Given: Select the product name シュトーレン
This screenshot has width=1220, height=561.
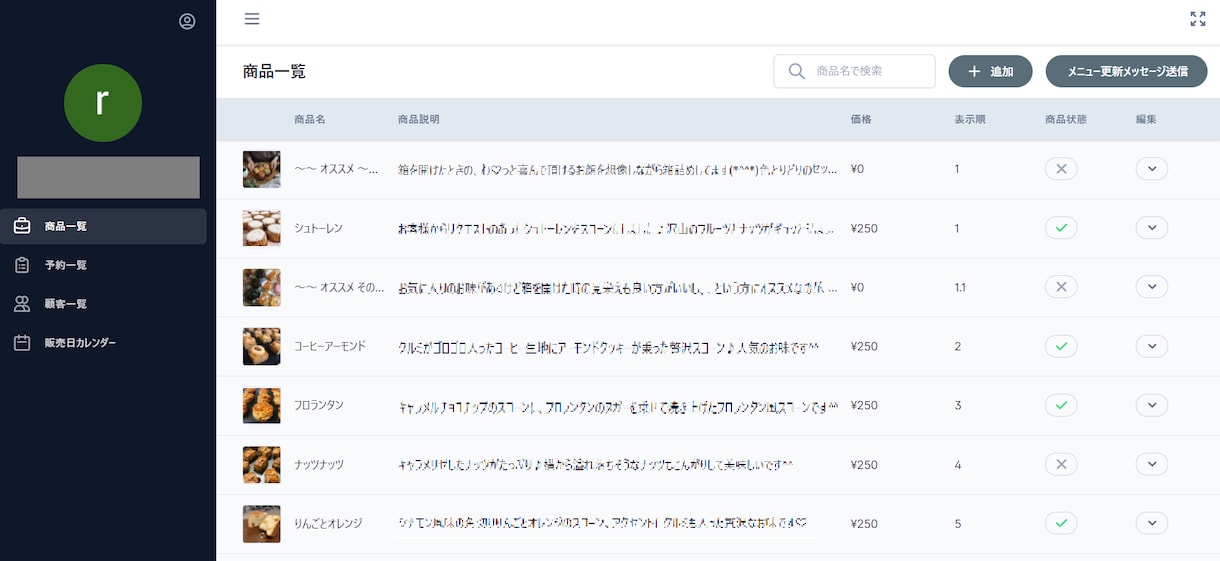Looking at the screenshot, I should tap(319, 228).
